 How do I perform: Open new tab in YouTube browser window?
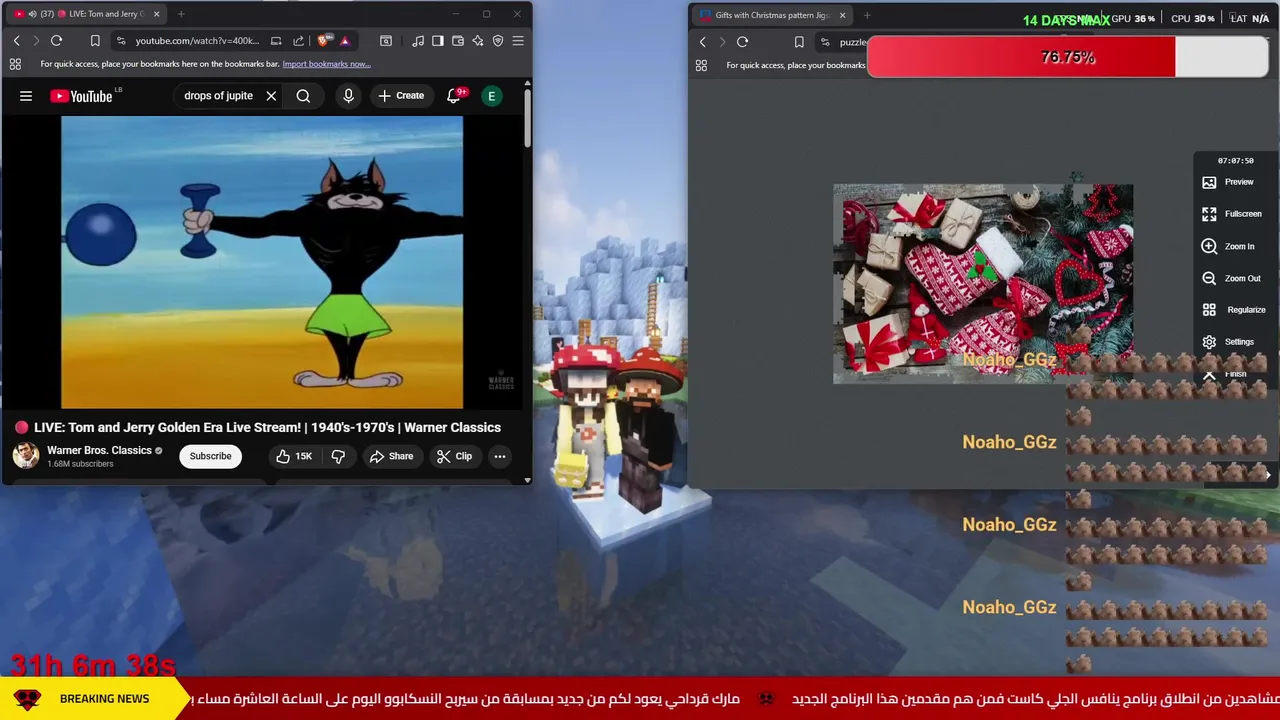coord(181,14)
